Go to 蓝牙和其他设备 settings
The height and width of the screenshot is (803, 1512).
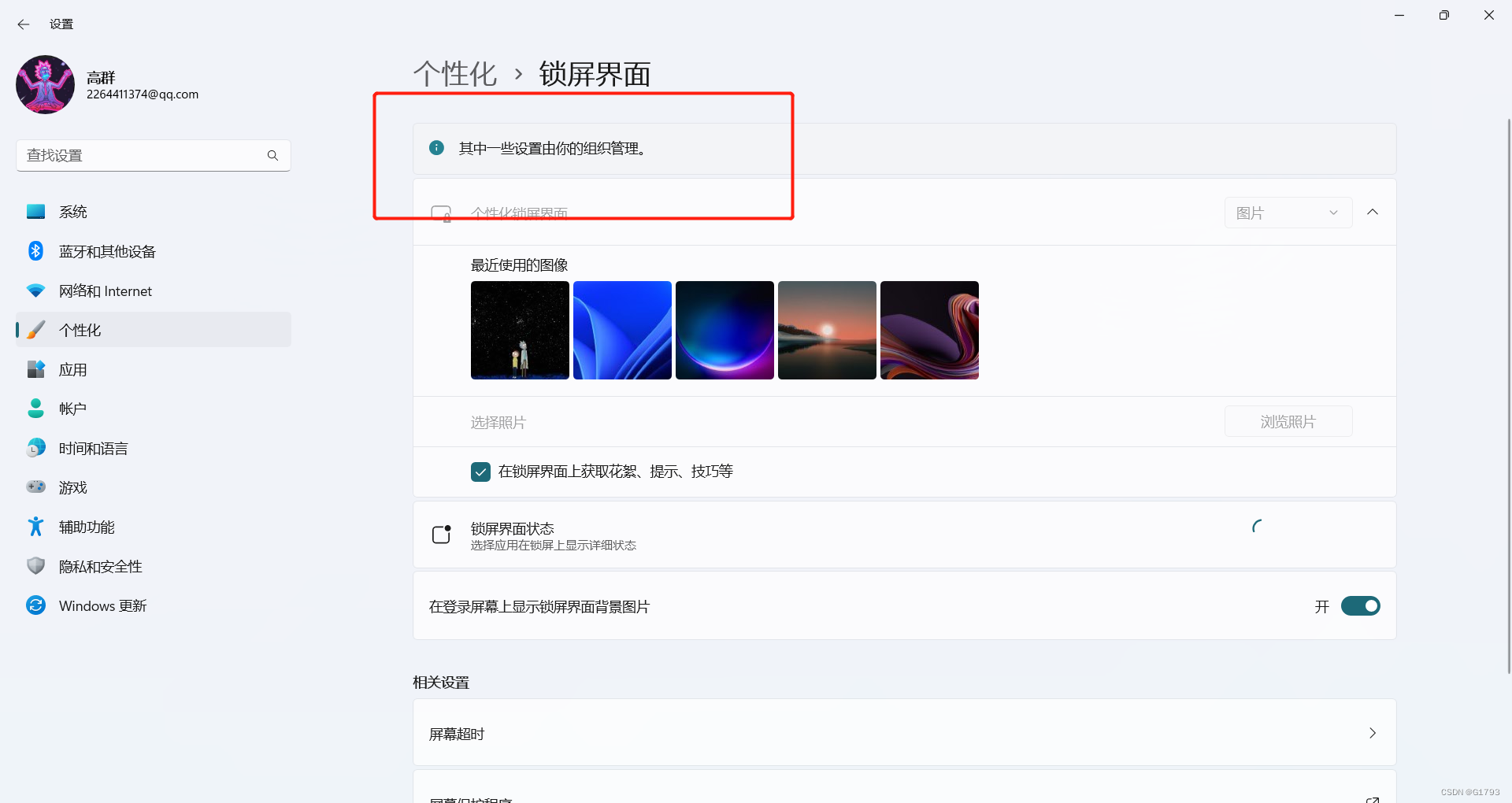coord(154,251)
